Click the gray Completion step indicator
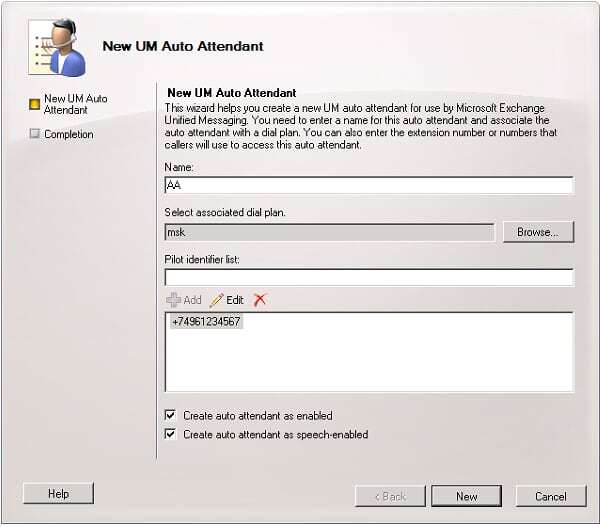The width and height of the screenshot is (600, 527). [x=34, y=134]
